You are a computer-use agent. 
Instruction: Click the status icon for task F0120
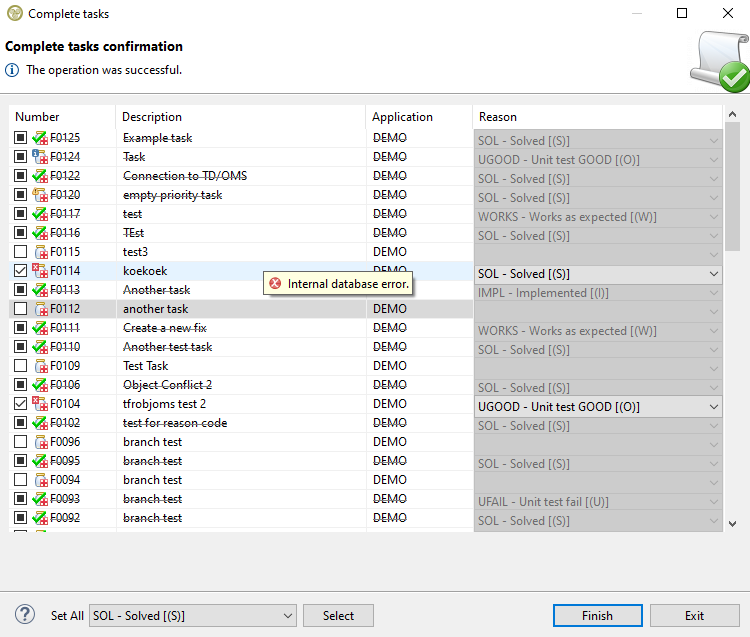(40, 195)
